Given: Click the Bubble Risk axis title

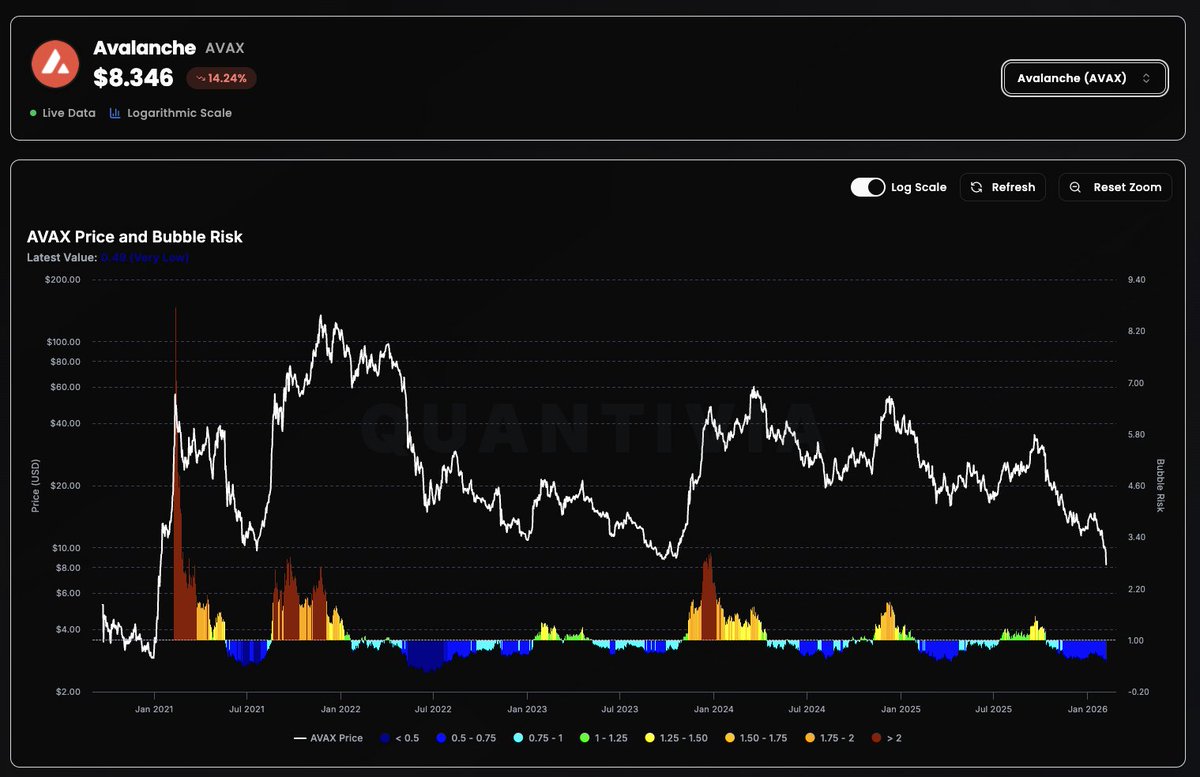Looking at the screenshot, I should click(1161, 486).
